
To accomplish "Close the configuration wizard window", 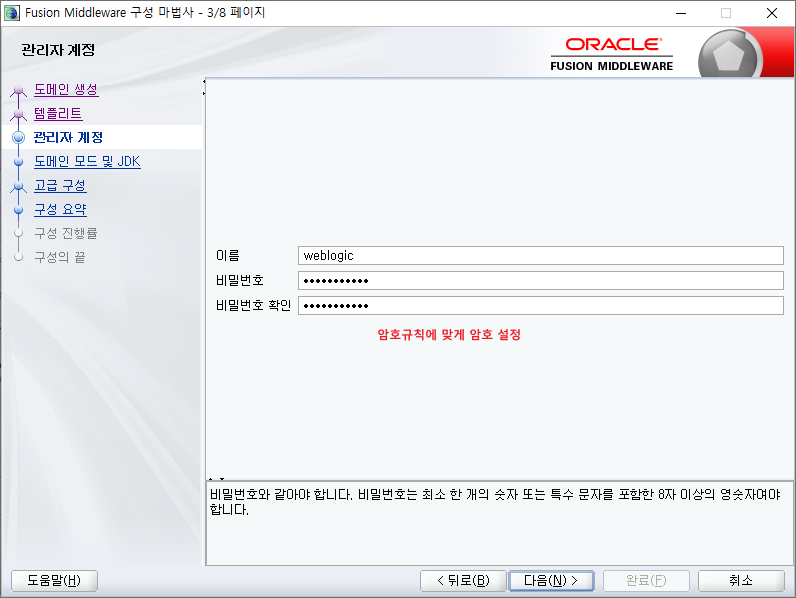I will [x=772, y=13].
